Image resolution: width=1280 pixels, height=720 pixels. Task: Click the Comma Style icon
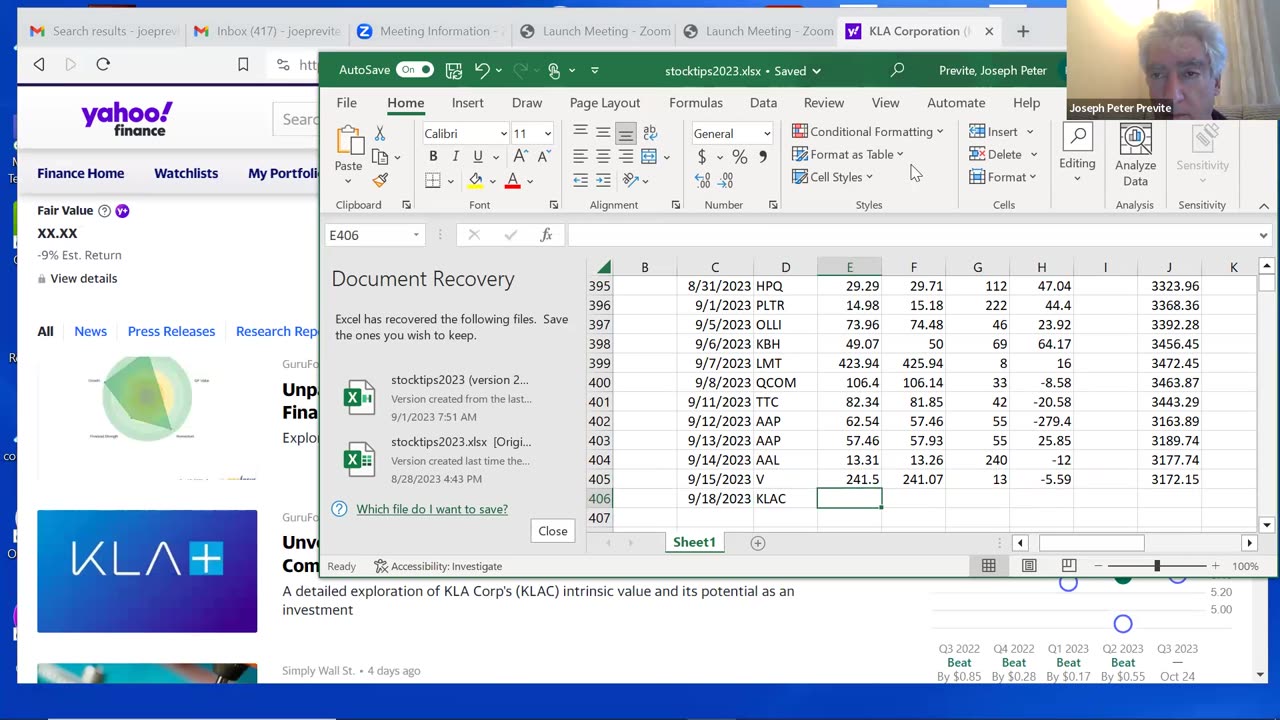[x=763, y=156]
